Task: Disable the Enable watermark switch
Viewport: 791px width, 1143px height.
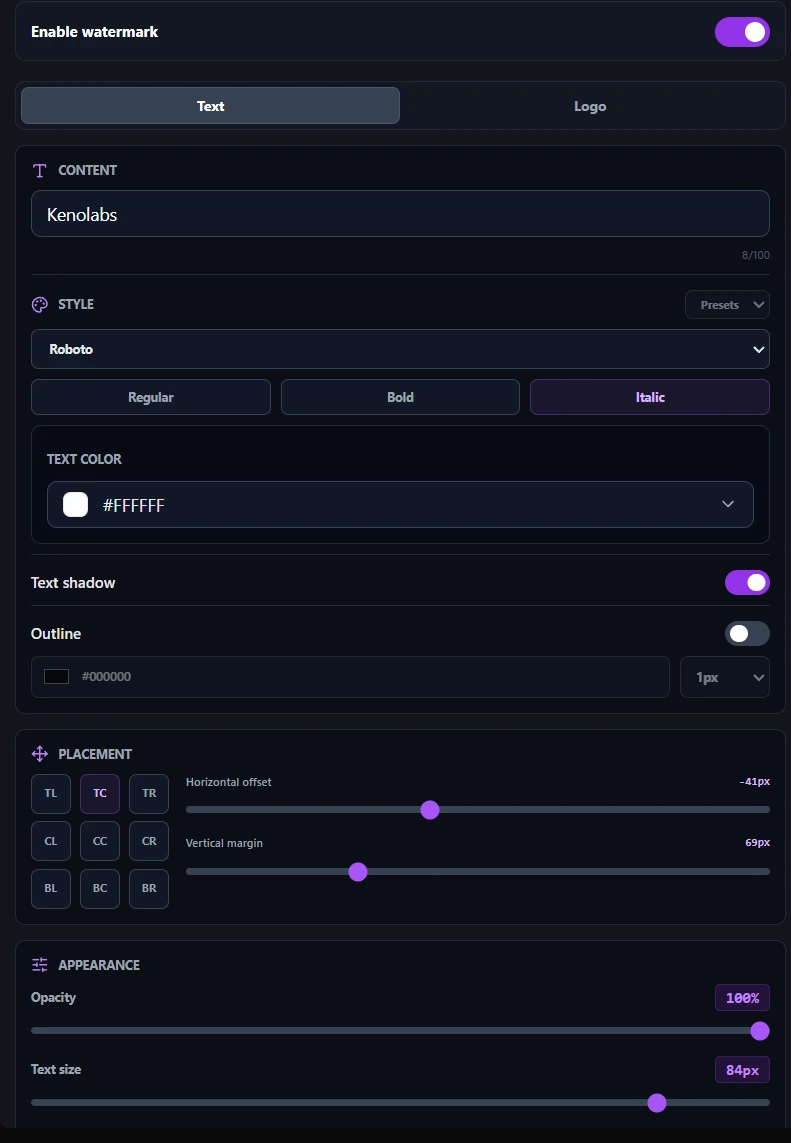Action: (742, 32)
